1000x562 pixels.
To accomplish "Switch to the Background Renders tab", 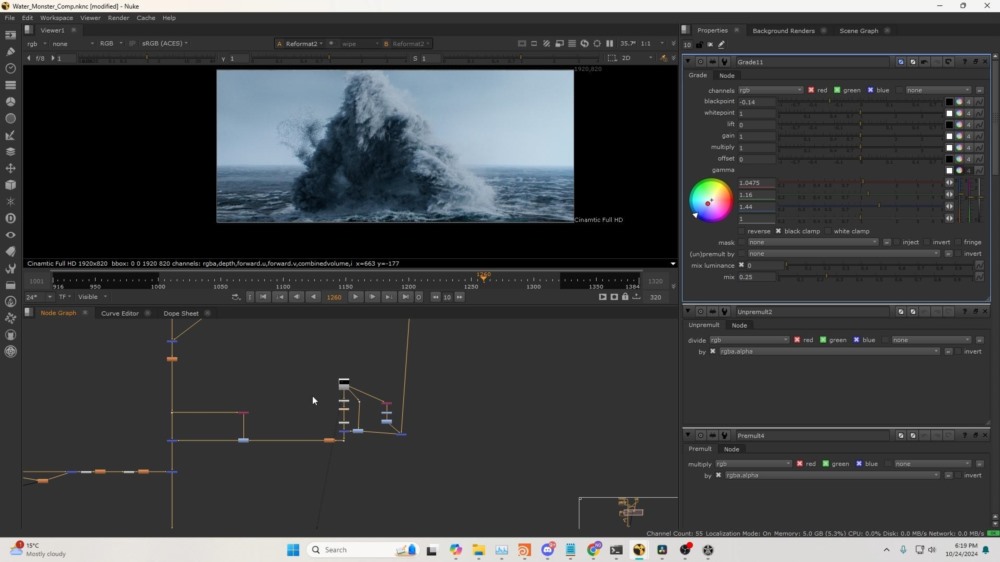I will point(783,31).
